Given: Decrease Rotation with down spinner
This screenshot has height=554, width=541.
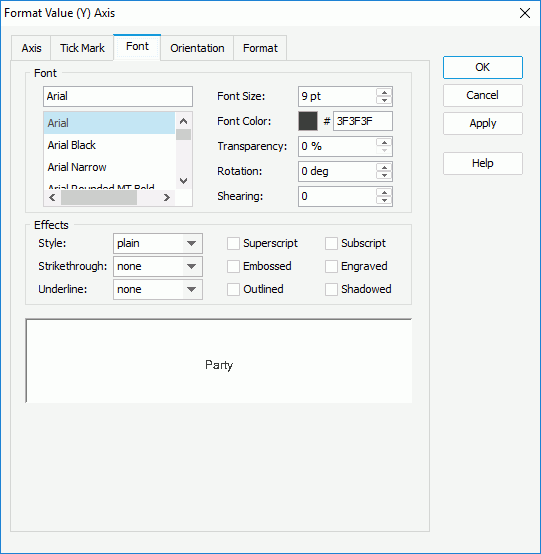Looking at the screenshot, I should click(x=384, y=176).
